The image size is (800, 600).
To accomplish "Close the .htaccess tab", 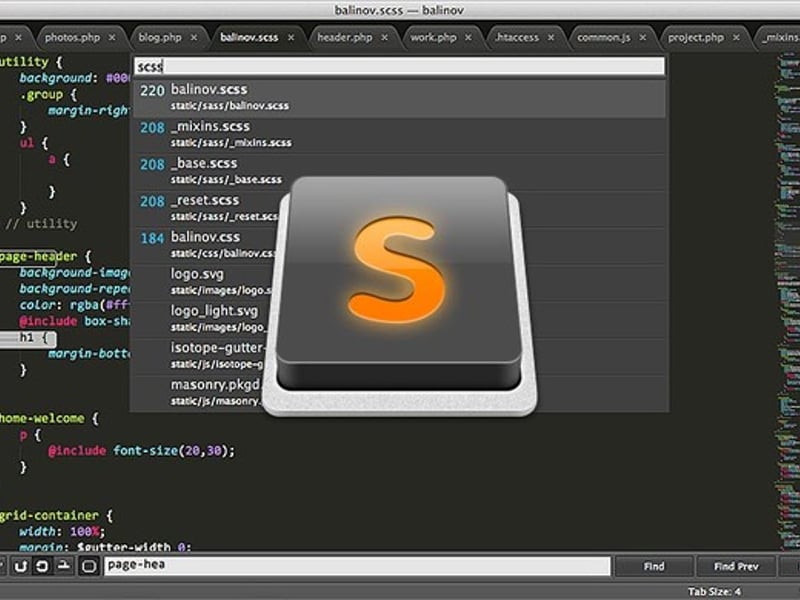I will [x=551, y=38].
